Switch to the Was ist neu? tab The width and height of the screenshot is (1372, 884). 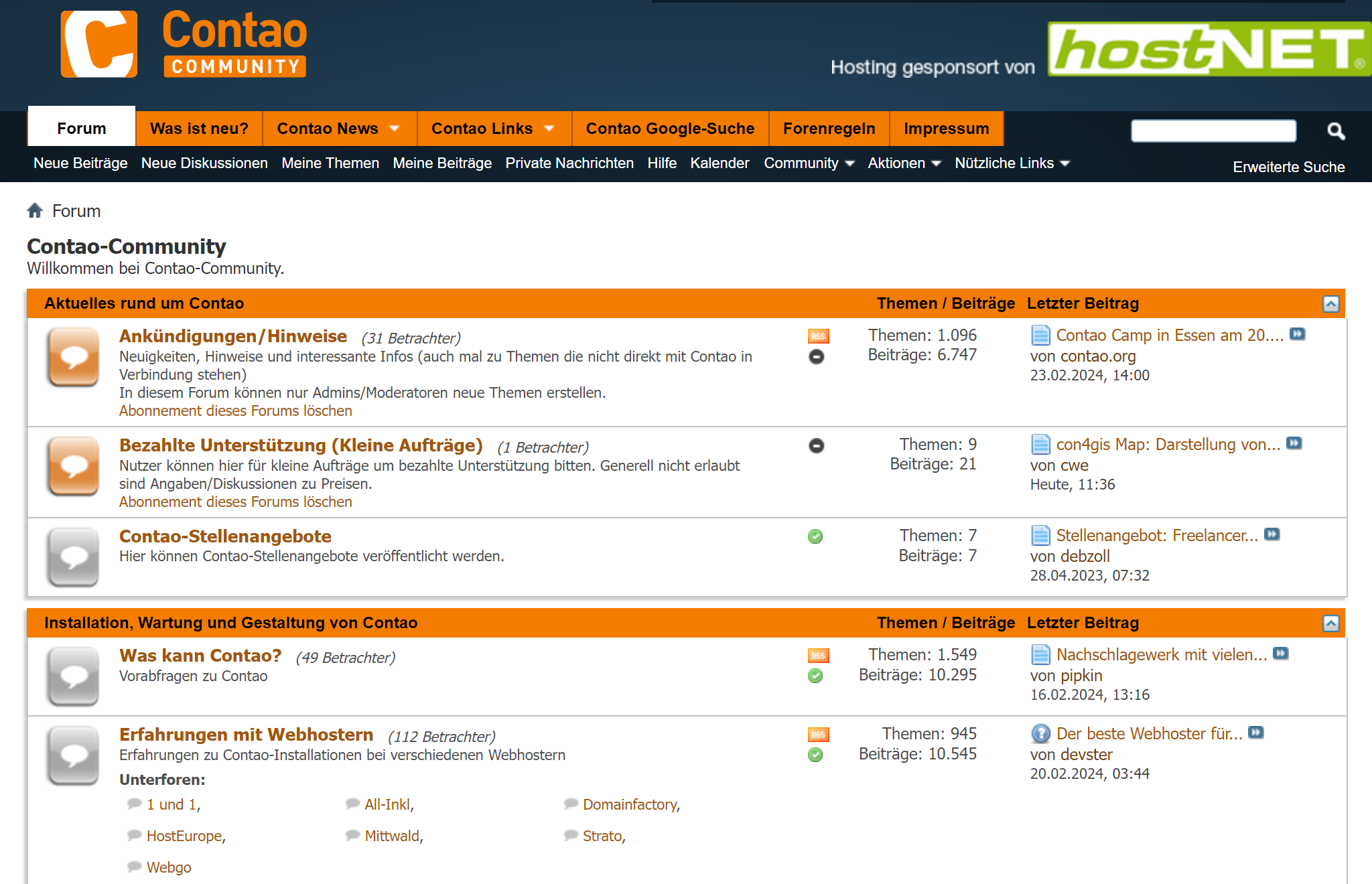199,129
